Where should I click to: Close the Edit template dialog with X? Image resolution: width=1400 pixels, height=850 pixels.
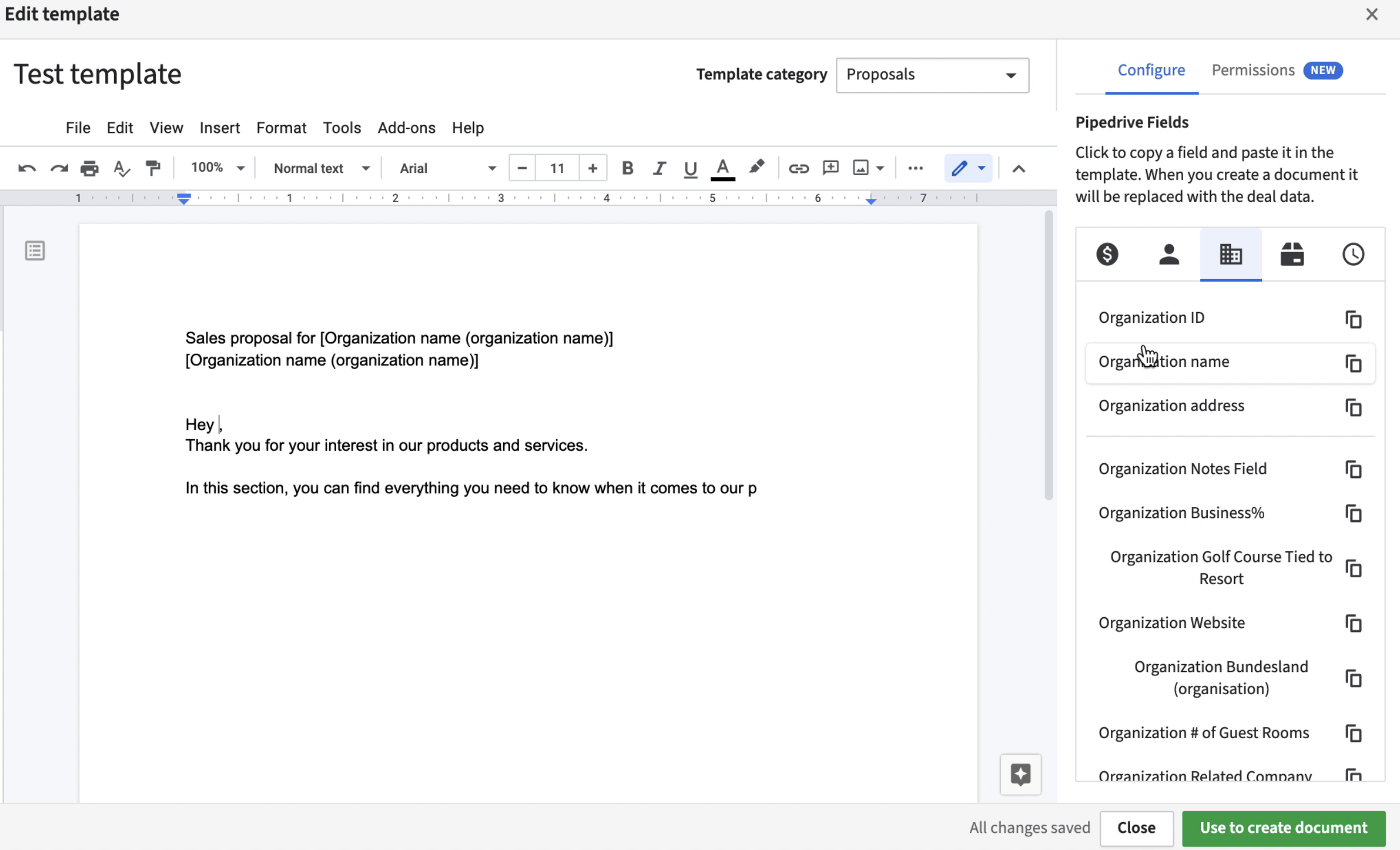[x=1372, y=14]
